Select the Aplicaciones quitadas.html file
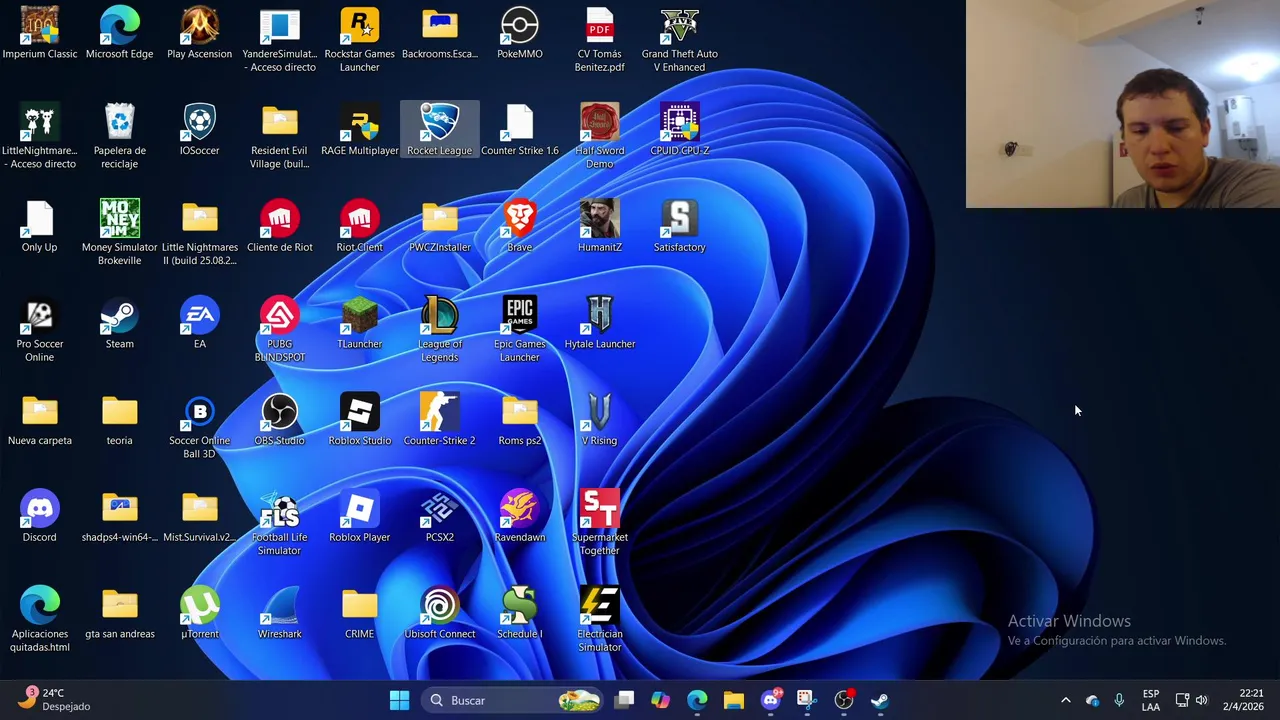 [x=40, y=619]
